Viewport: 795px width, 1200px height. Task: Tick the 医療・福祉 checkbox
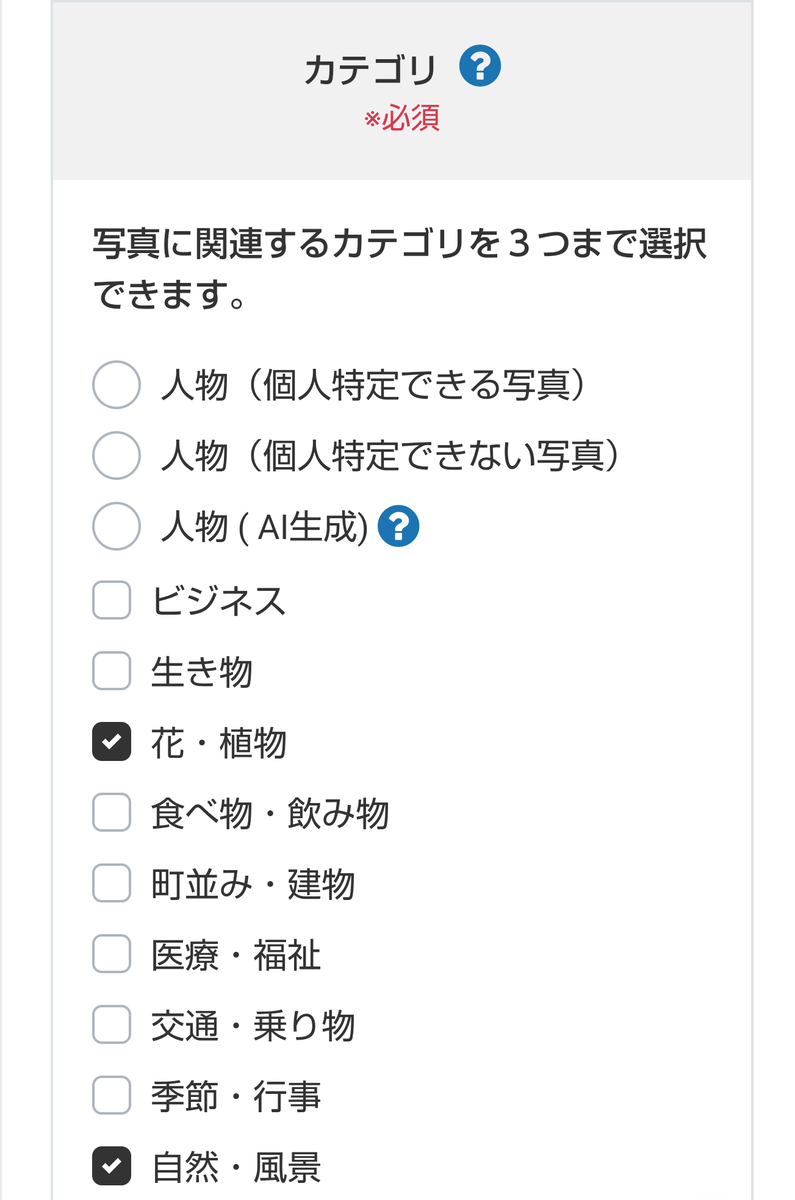click(112, 955)
